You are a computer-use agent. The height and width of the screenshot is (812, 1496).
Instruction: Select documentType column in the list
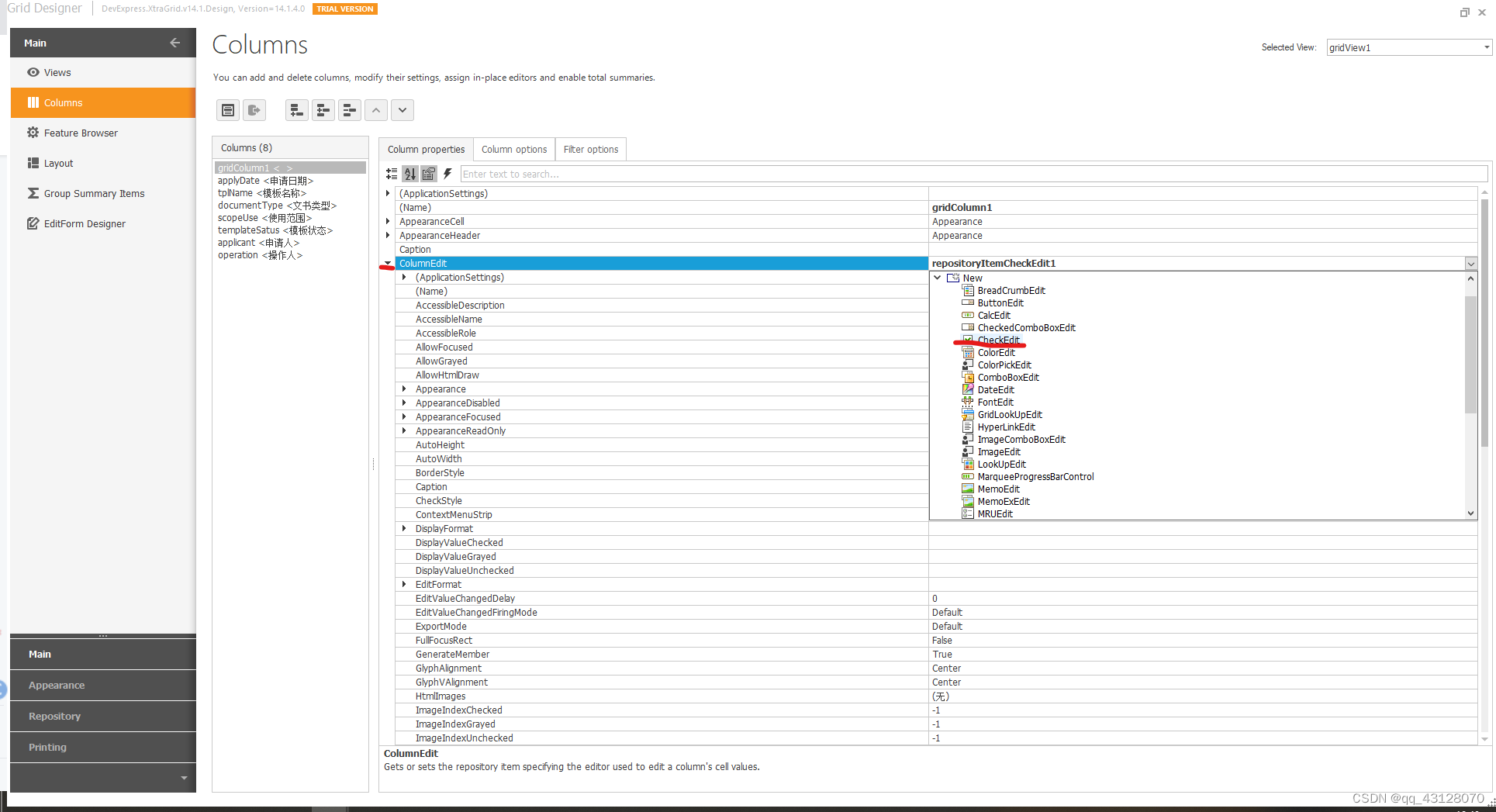pyautogui.click(x=277, y=206)
